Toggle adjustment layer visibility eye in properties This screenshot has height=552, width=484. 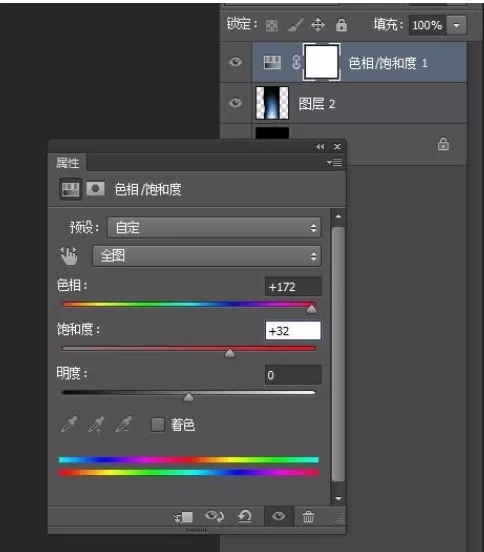[278, 516]
